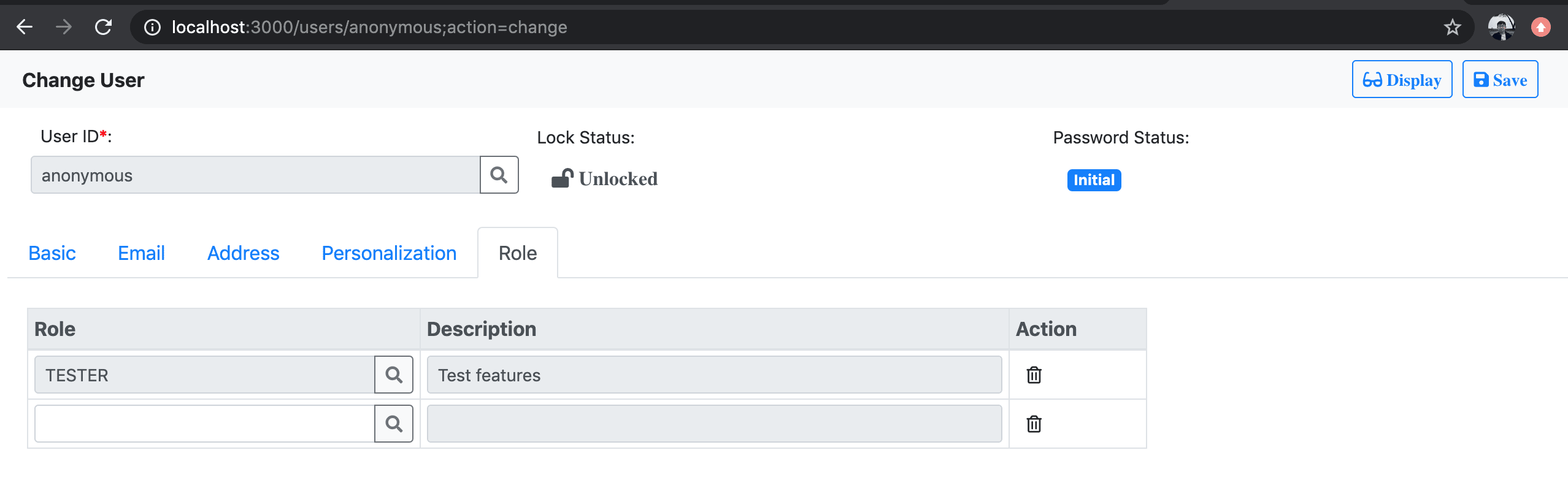This screenshot has width=1568, height=488.
Task: Open role search for the TESTER row
Action: pos(394,375)
